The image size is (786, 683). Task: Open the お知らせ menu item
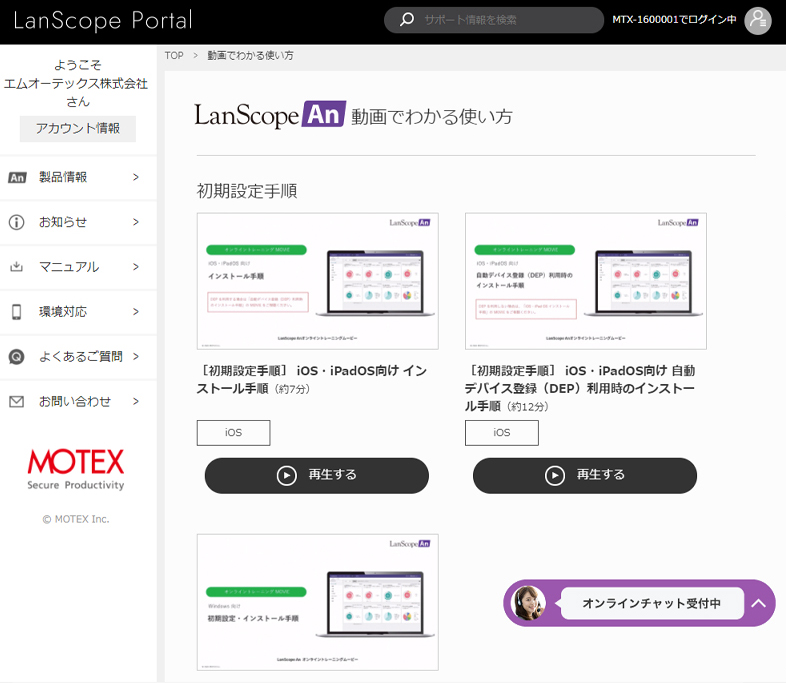tap(78, 222)
